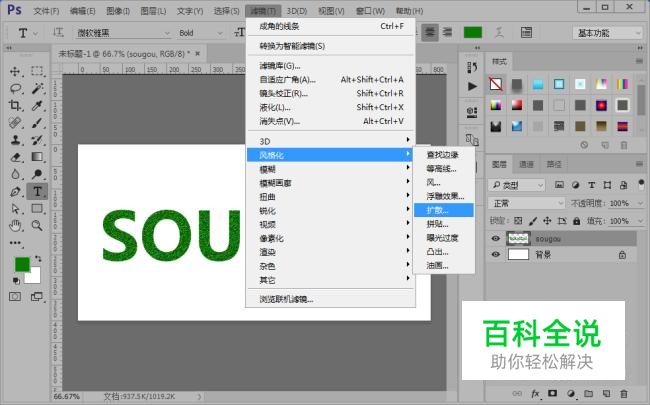The height and width of the screenshot is (405, 650).
Task: Switch to the 通道 tab
Action: (x=526, y=165)
